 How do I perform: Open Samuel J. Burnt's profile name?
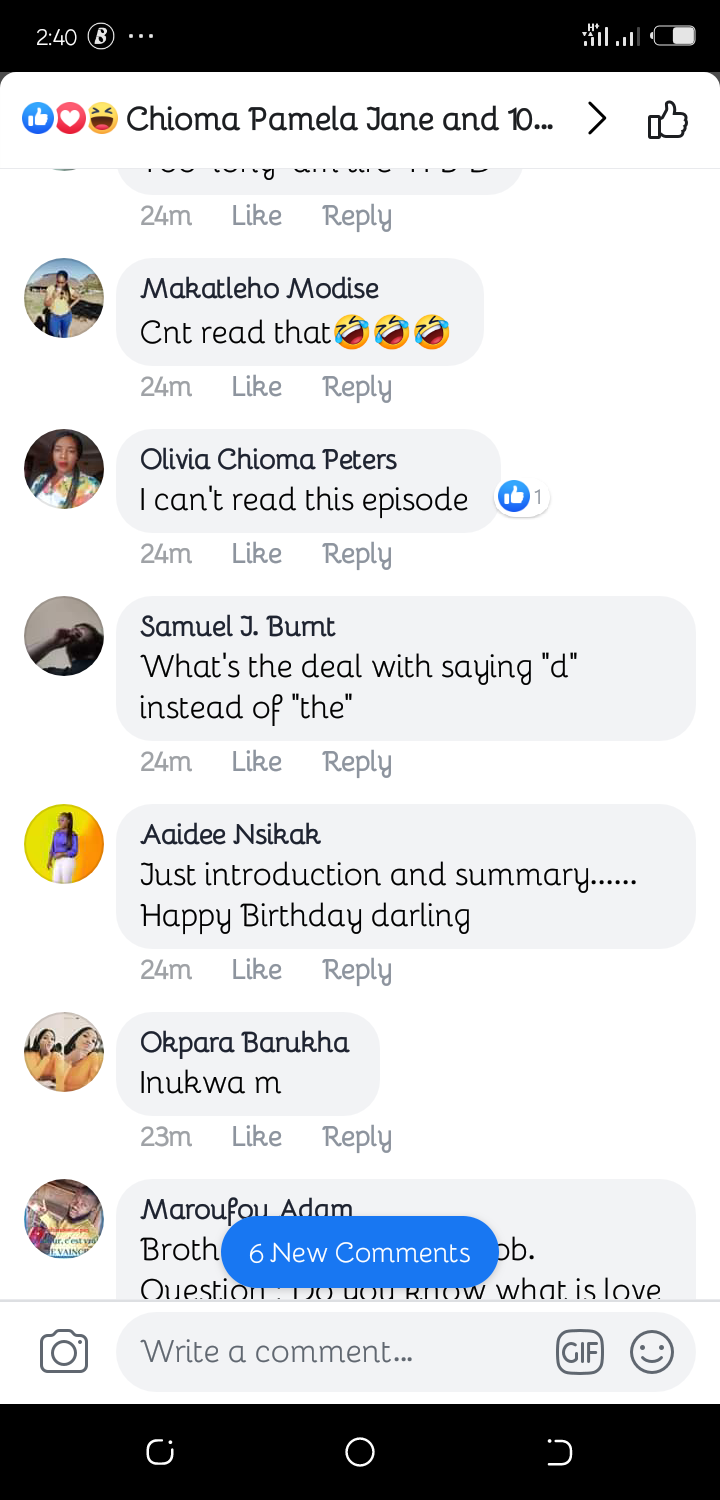pos(238,627)
